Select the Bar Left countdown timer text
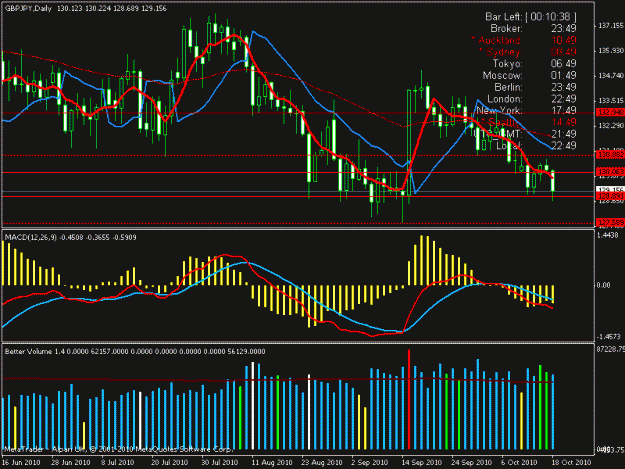This screenshot has height=469, width=625. [531, 17]
